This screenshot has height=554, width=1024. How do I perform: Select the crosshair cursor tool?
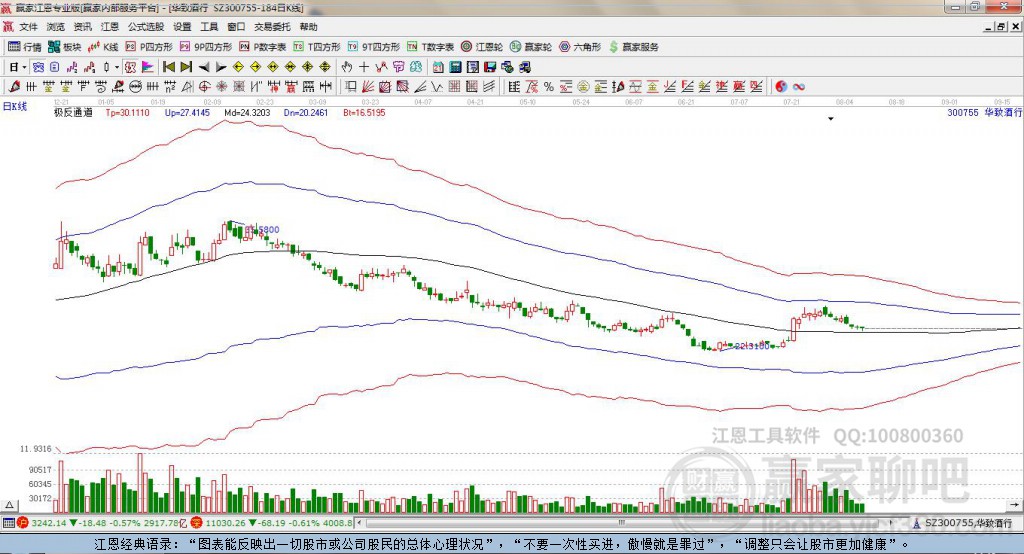click(x=364, y=67)
